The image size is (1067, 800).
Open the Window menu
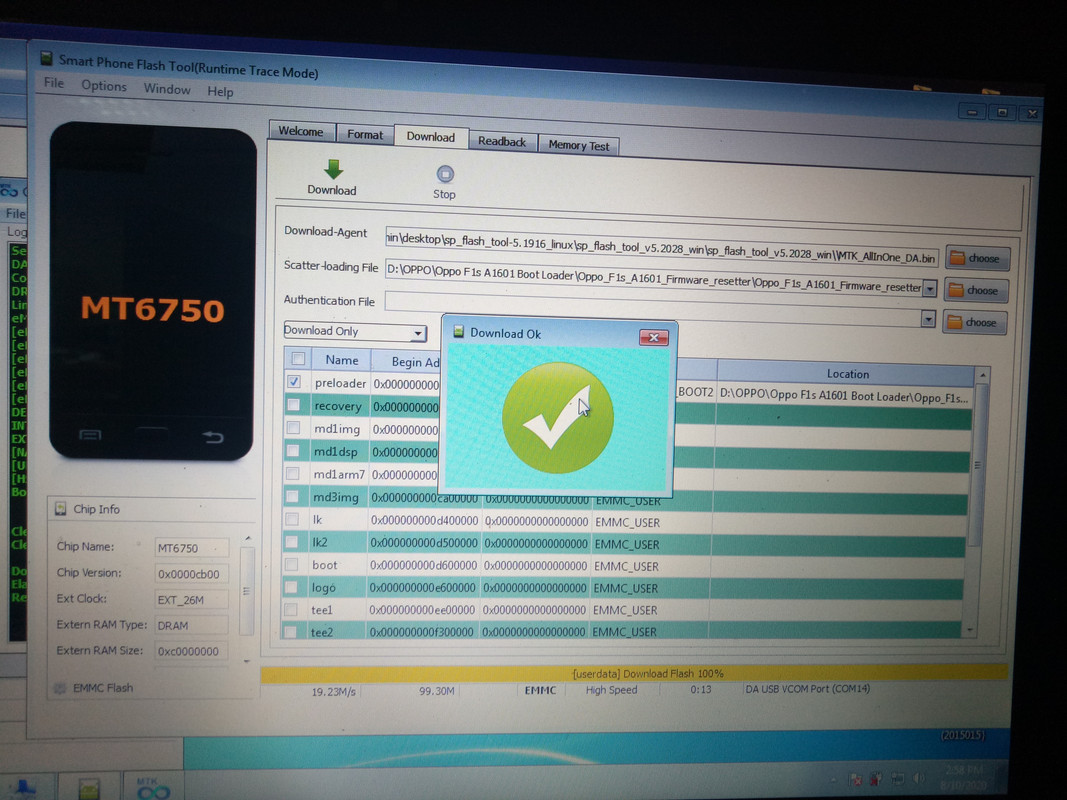coord(167,89)
